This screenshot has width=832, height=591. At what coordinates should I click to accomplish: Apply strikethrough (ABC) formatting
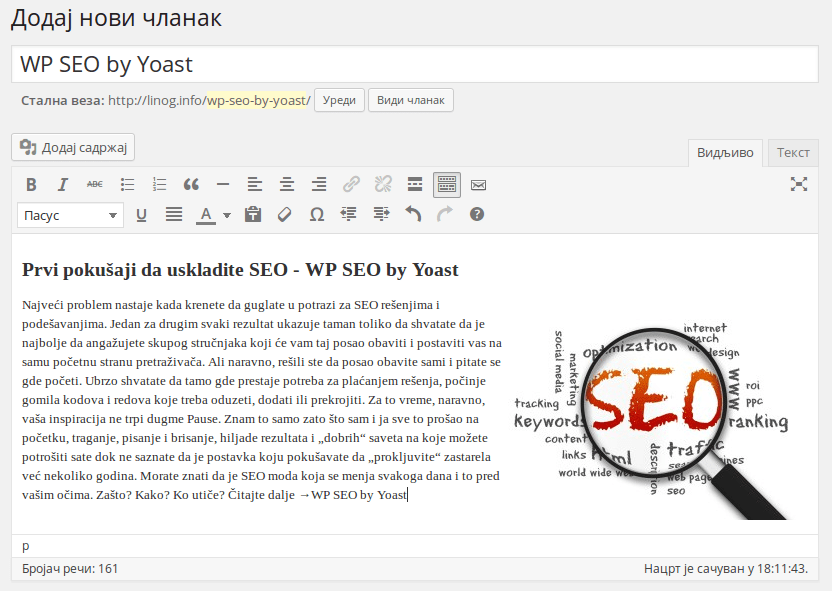click(95, 185)
